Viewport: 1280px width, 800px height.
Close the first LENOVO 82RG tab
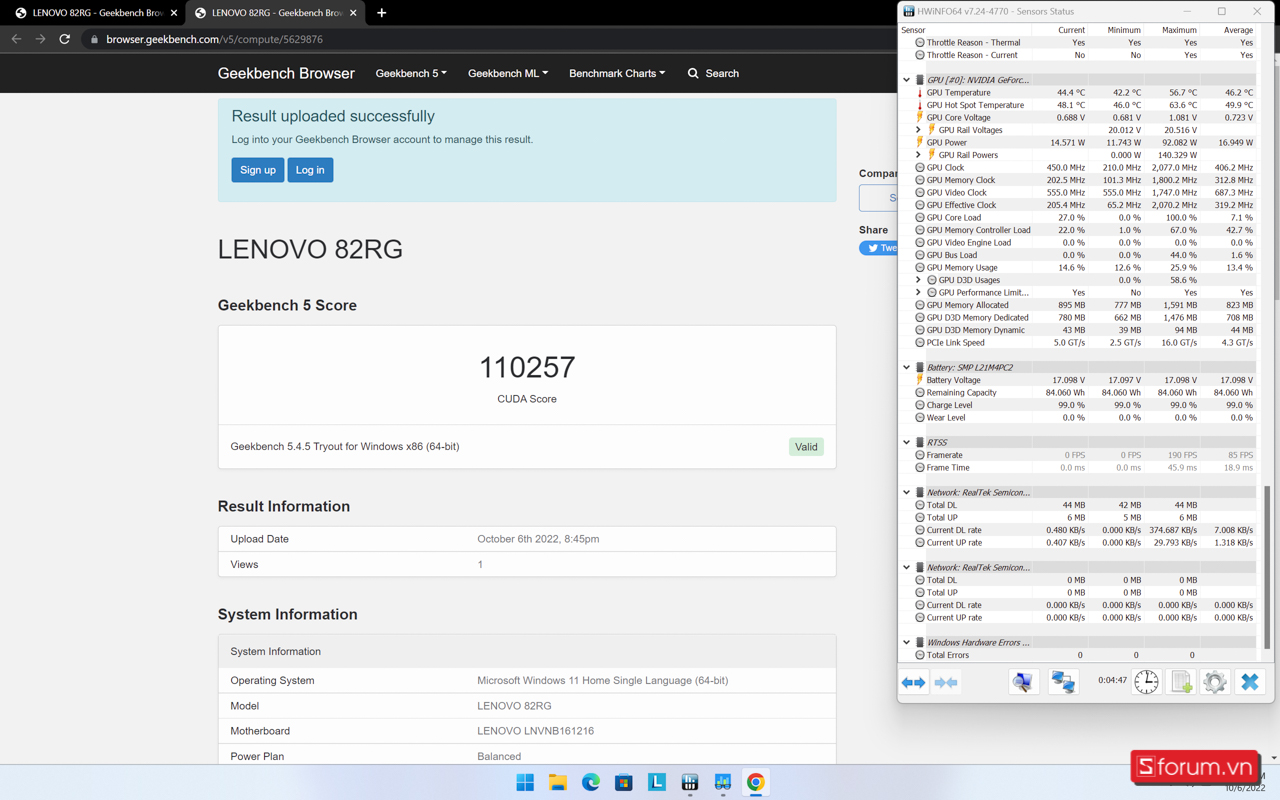(173, 13)
